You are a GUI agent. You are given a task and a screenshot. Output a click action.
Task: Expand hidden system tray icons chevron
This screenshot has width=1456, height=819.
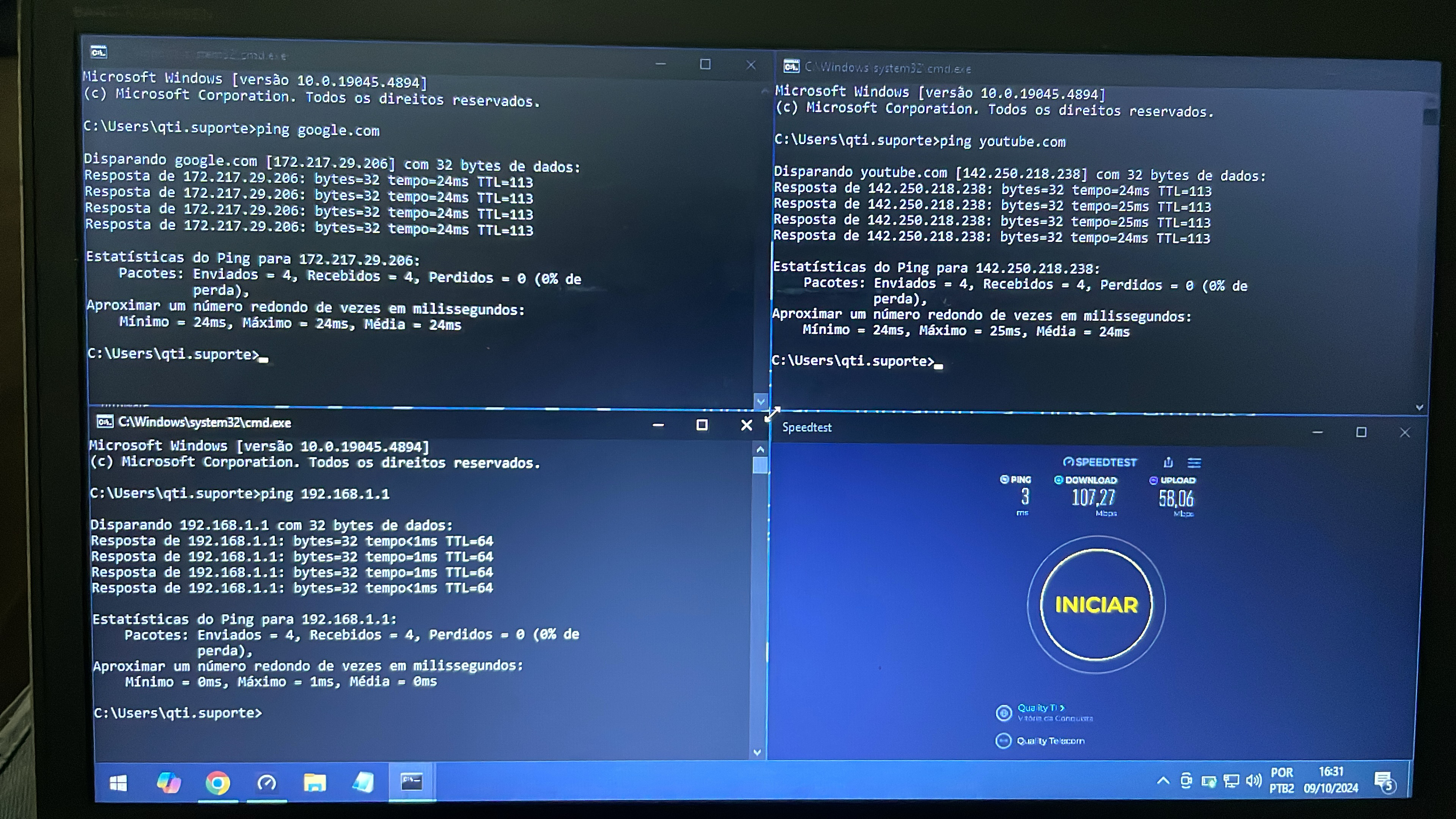1163,781
